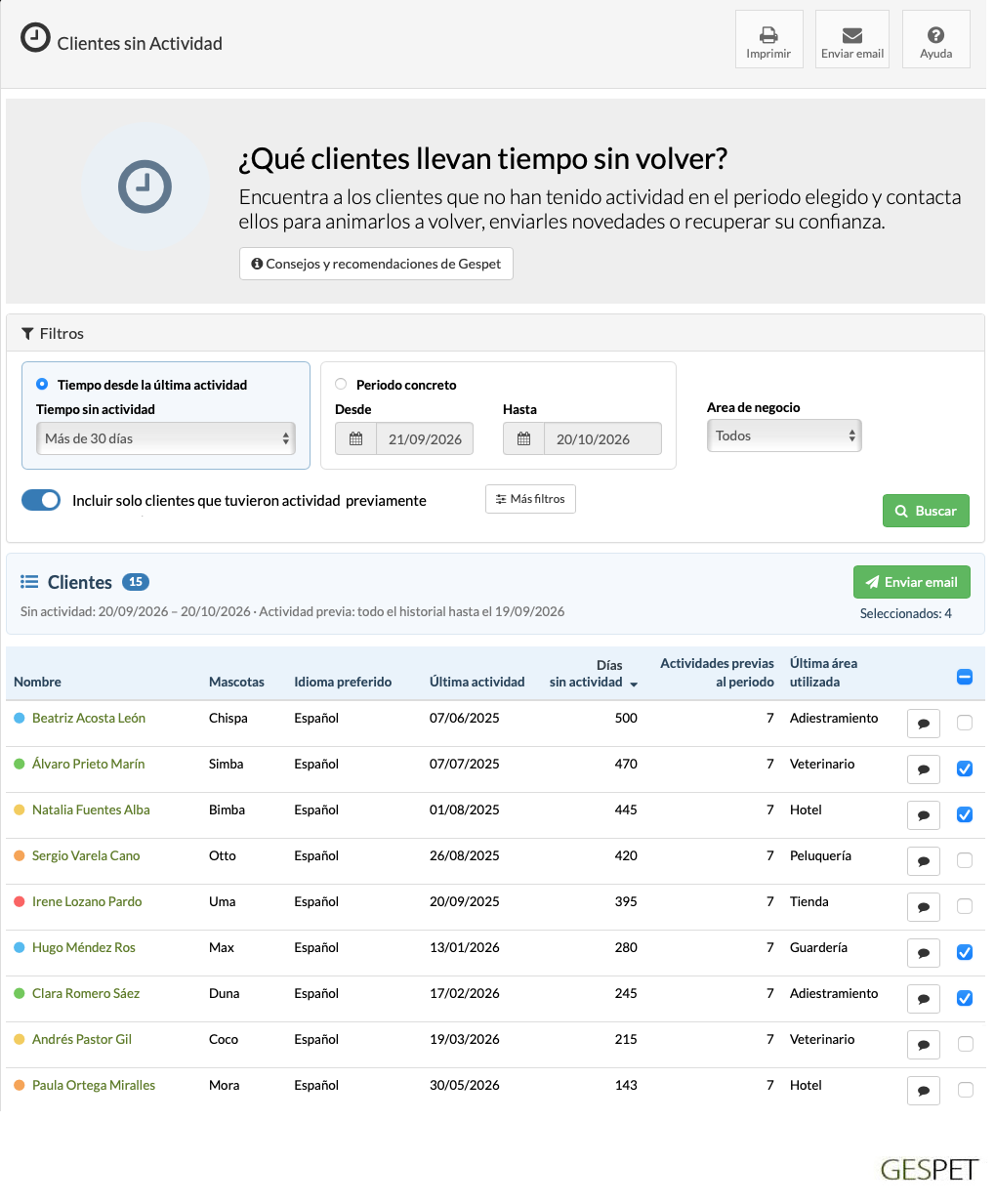Check the box for Irene Lozano Pardo
Viewport: 995px width, 1204px height.
point(965,906)
